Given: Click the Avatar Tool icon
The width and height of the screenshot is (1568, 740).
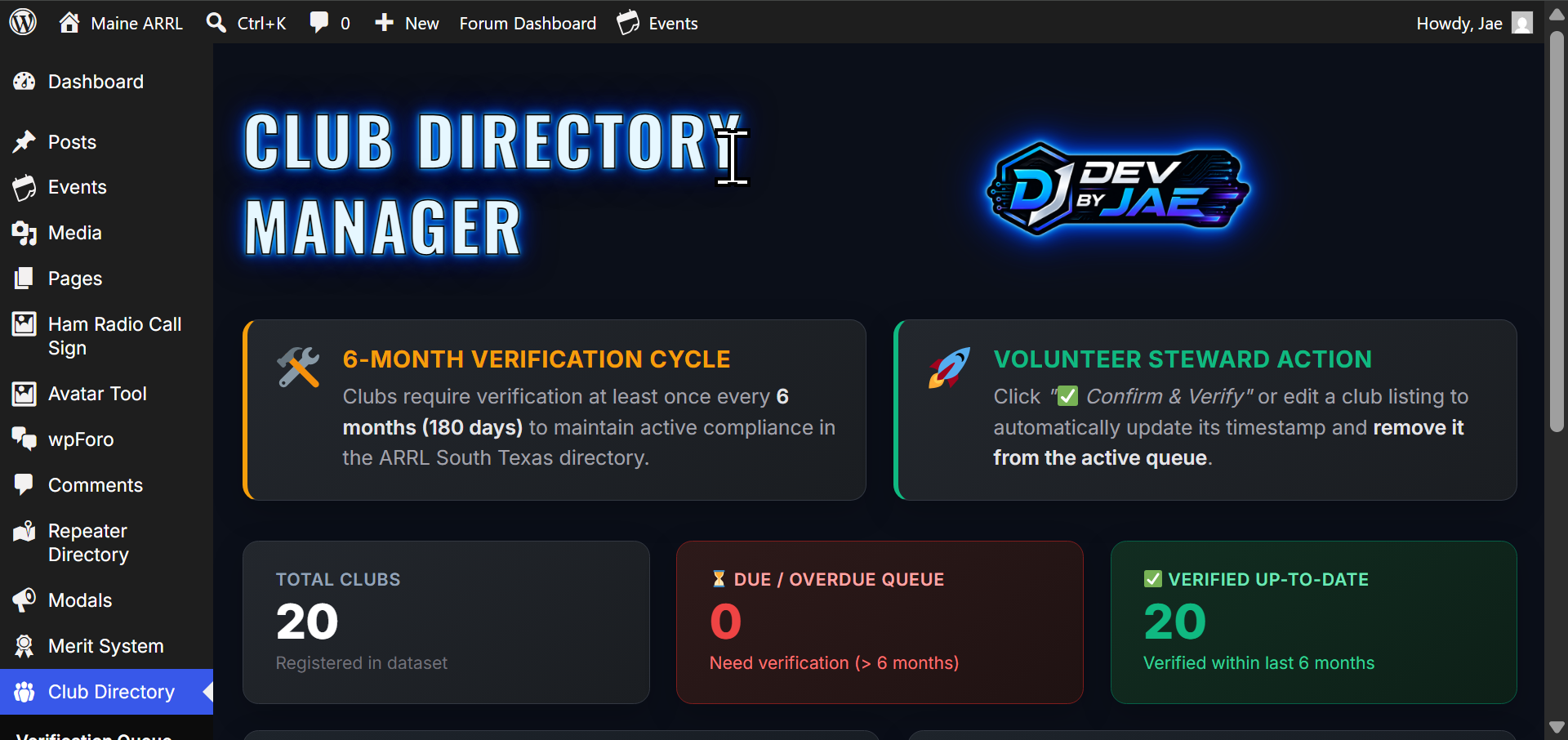Looking at the screenshot, I should click(x=24, y=394).
